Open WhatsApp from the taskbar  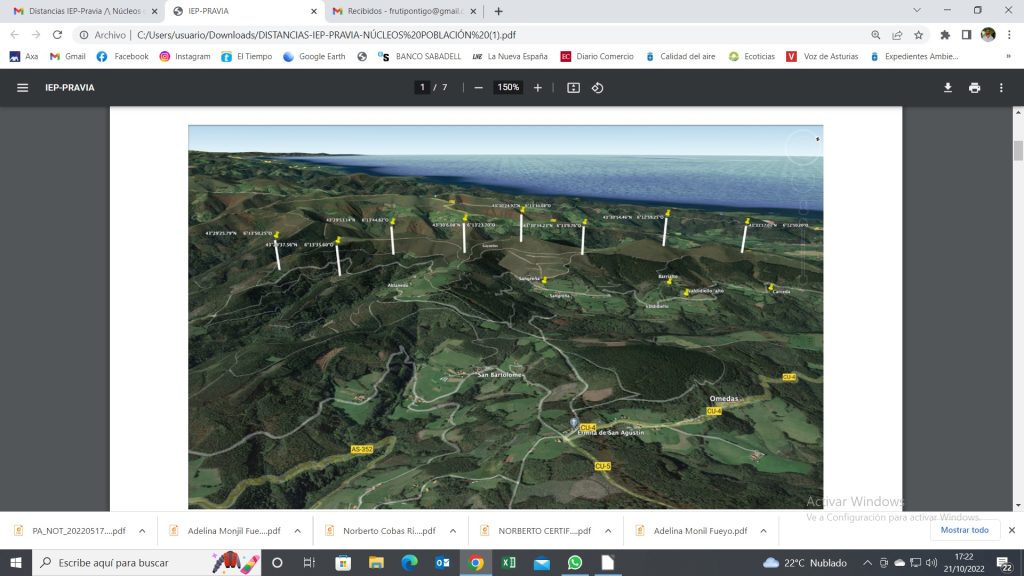coord(574,563)
